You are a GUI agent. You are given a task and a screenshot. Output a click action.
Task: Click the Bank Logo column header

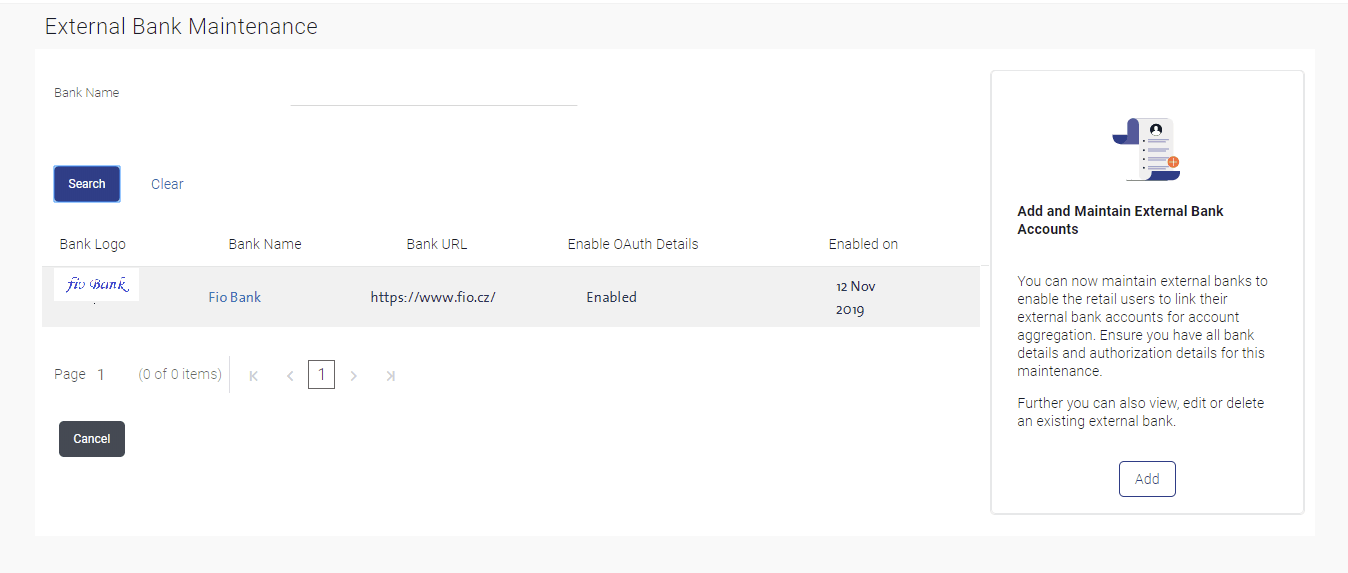[x=93, y=244]
